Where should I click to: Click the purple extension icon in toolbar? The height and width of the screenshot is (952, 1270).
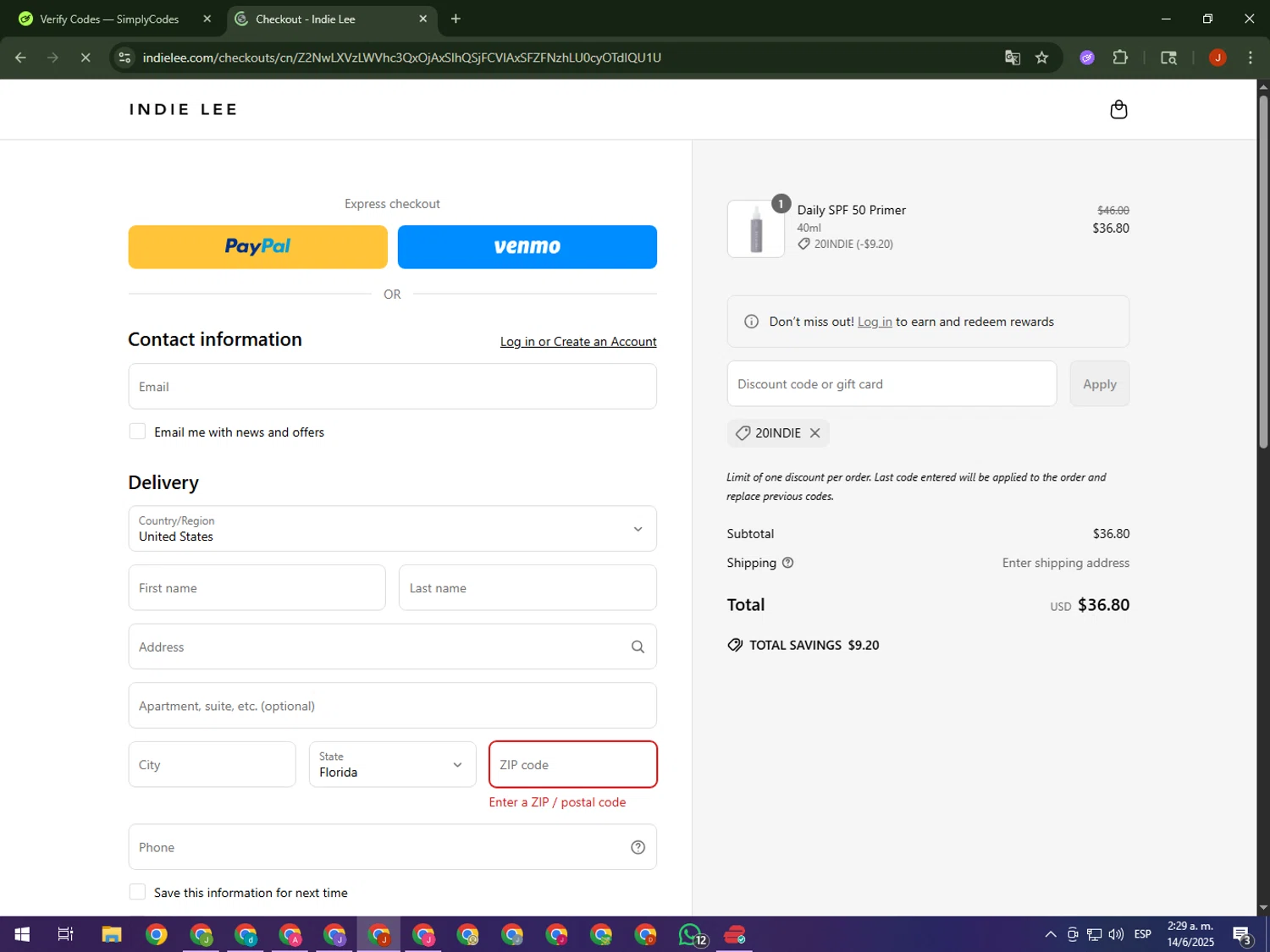pyautogui.click(x=1087, y=58)
